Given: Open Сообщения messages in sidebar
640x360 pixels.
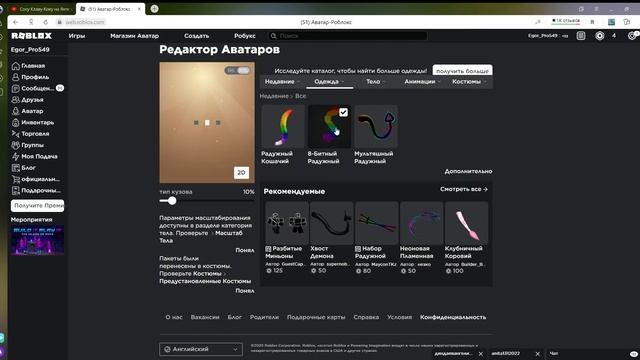Looking at the screenshot, I should point(37,88).
